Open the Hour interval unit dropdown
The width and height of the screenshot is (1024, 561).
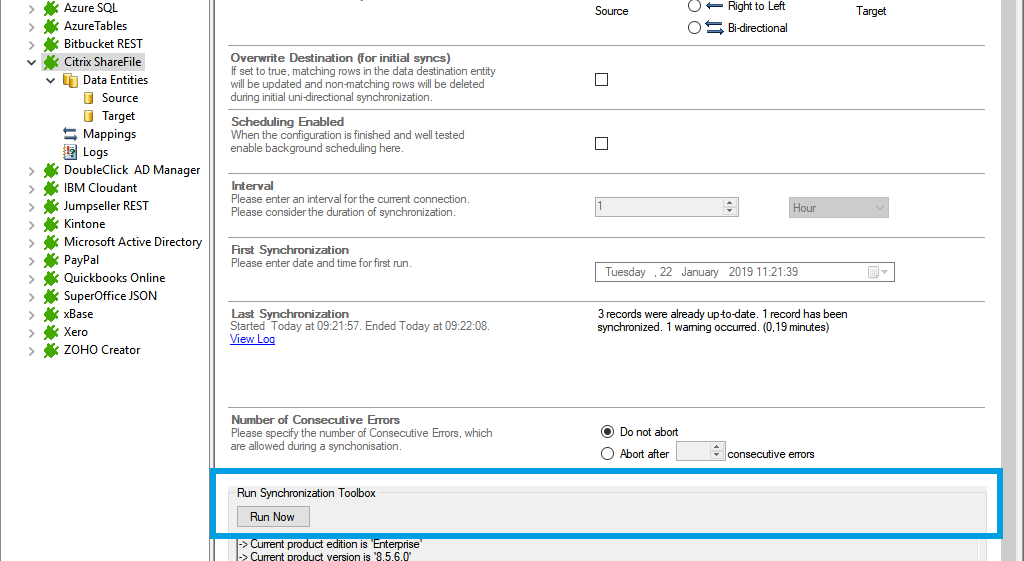[838, 208]
